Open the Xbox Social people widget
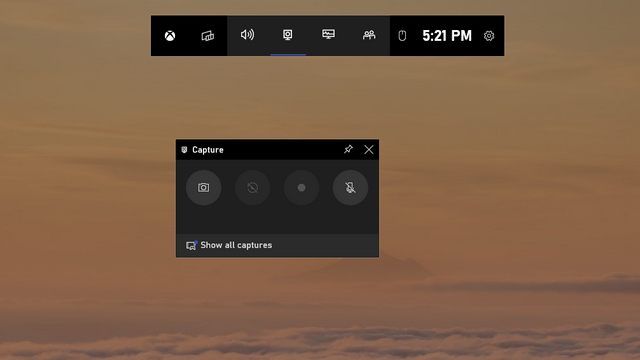Viewport: 640px width, 360px height. pos(369,35)
